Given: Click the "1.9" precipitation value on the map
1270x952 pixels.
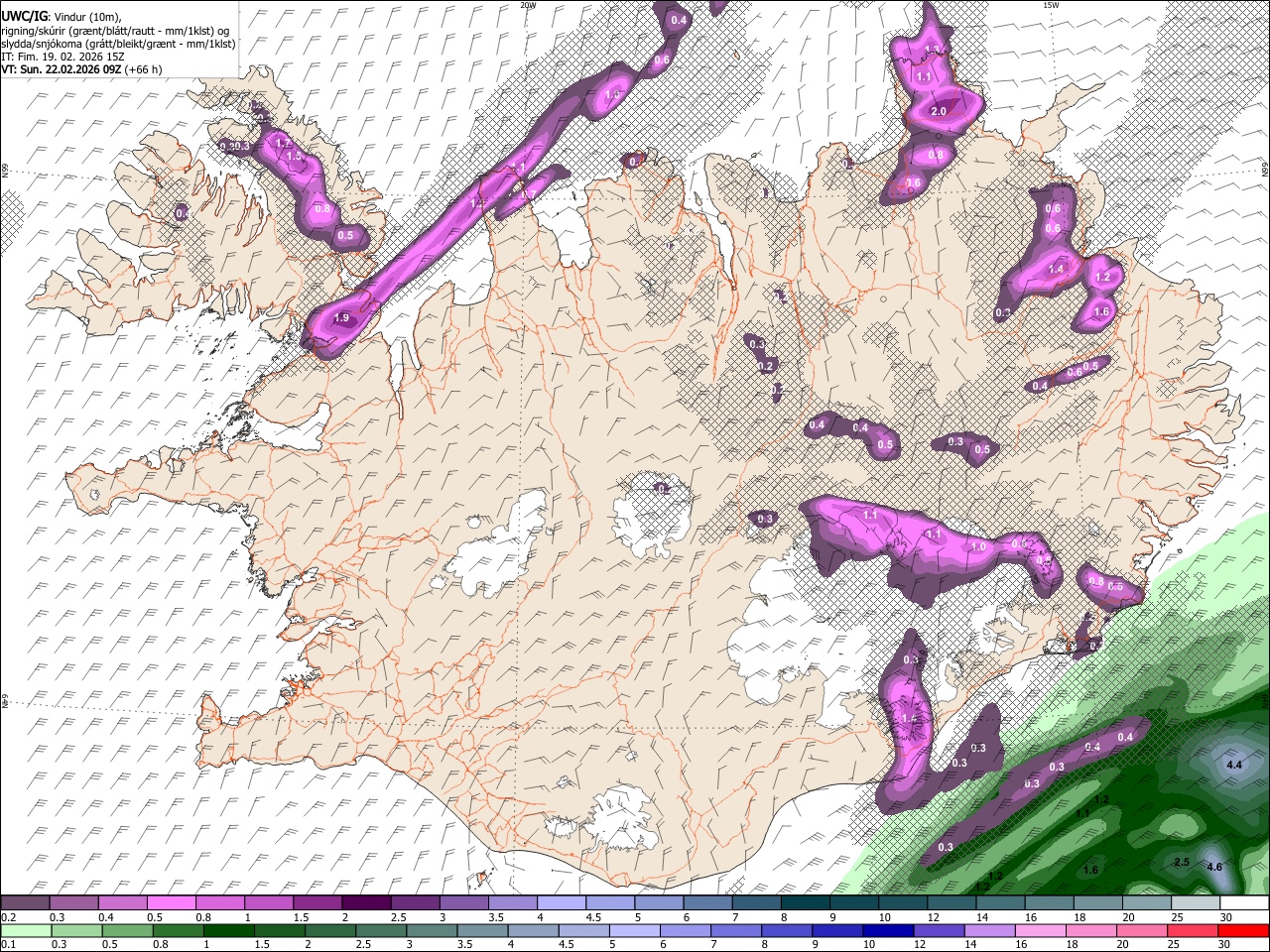Looking at the screenshot, I should [342, 318].
